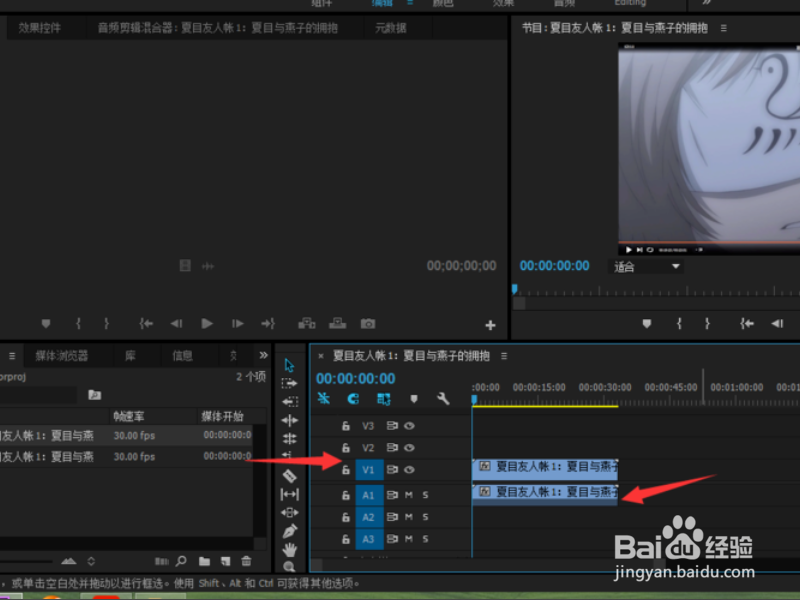Select the Razor tool
This screenshot has width=800, height=600.
[x=290, y=476]
